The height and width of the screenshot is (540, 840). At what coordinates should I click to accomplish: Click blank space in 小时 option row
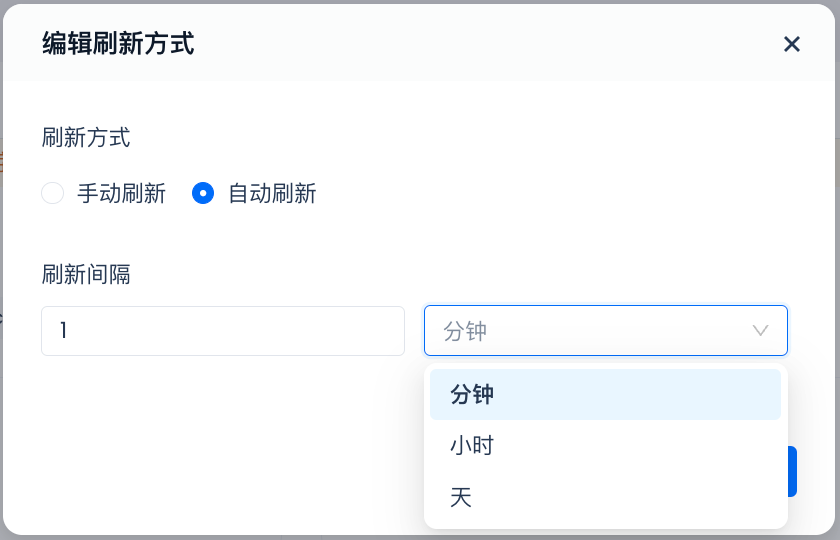(640, 446)
